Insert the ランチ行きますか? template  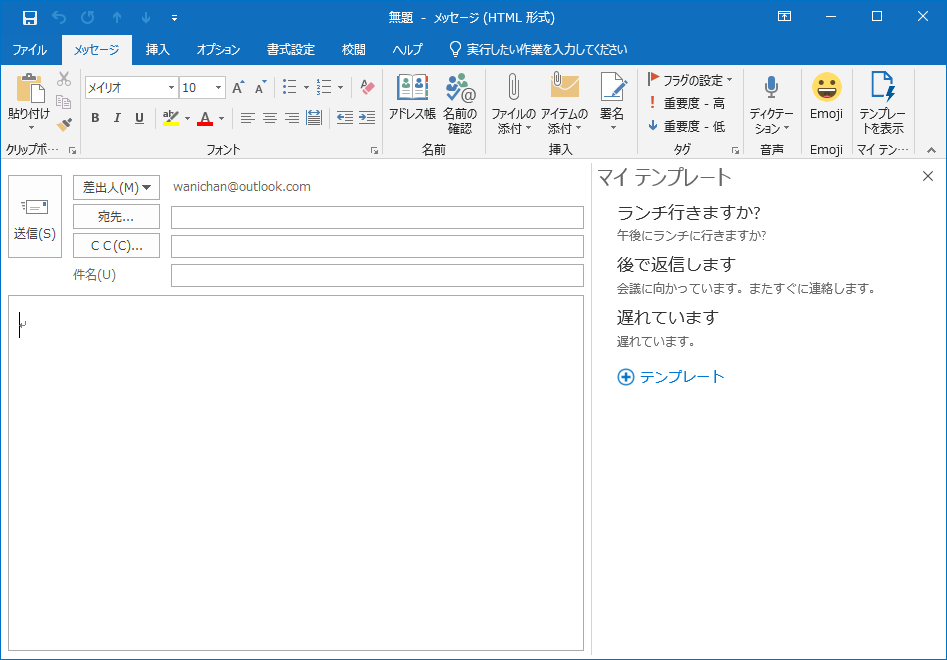(x=689, y=213)
